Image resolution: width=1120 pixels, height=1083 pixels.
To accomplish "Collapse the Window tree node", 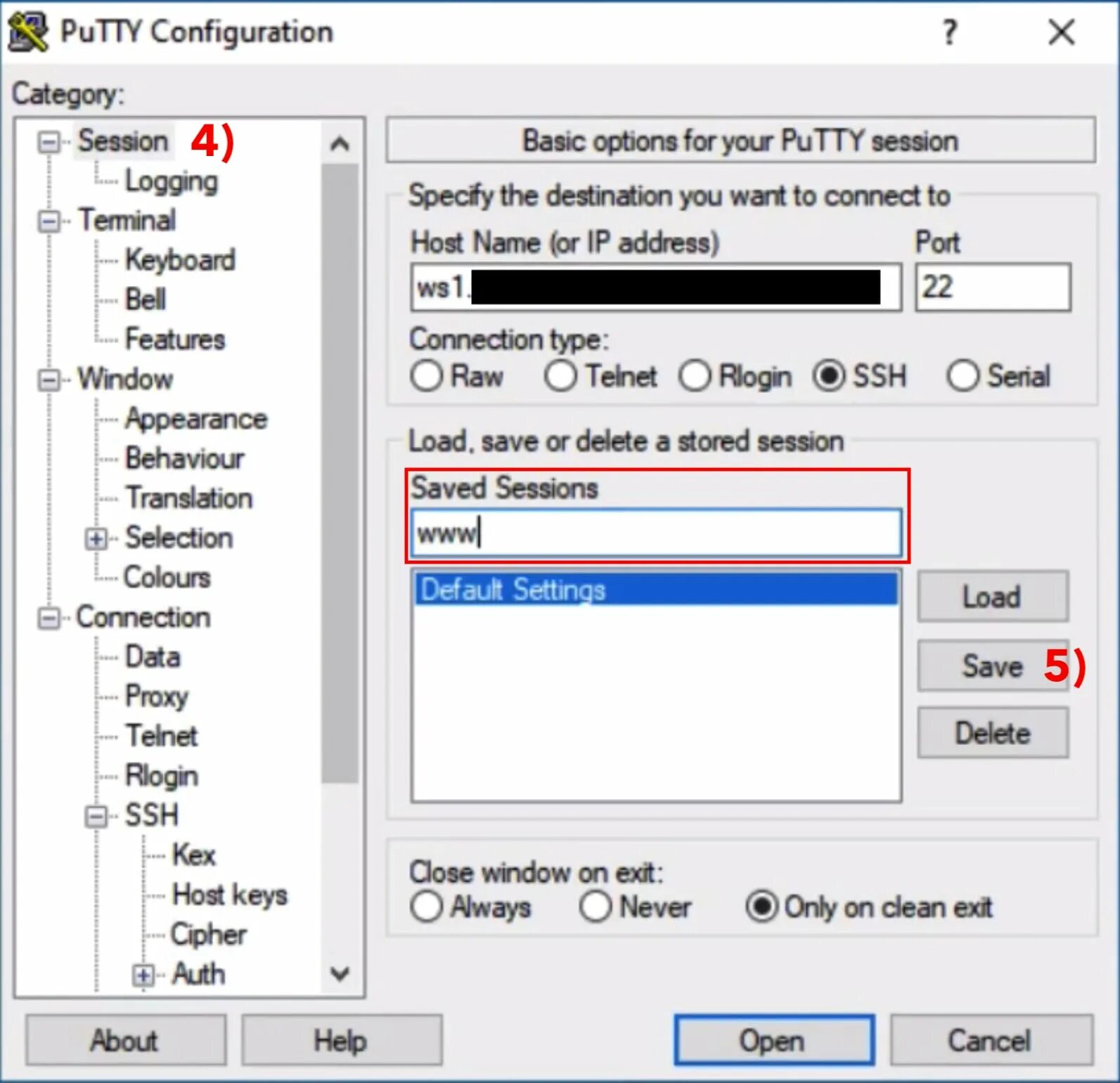I will [49, 380].
